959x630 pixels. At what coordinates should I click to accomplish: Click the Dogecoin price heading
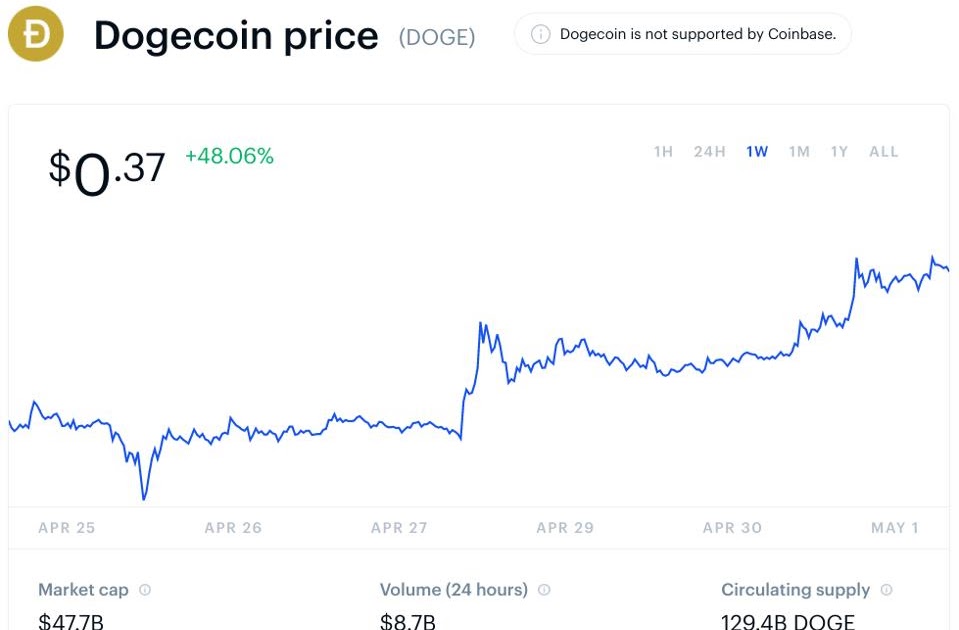coord(236,35)
